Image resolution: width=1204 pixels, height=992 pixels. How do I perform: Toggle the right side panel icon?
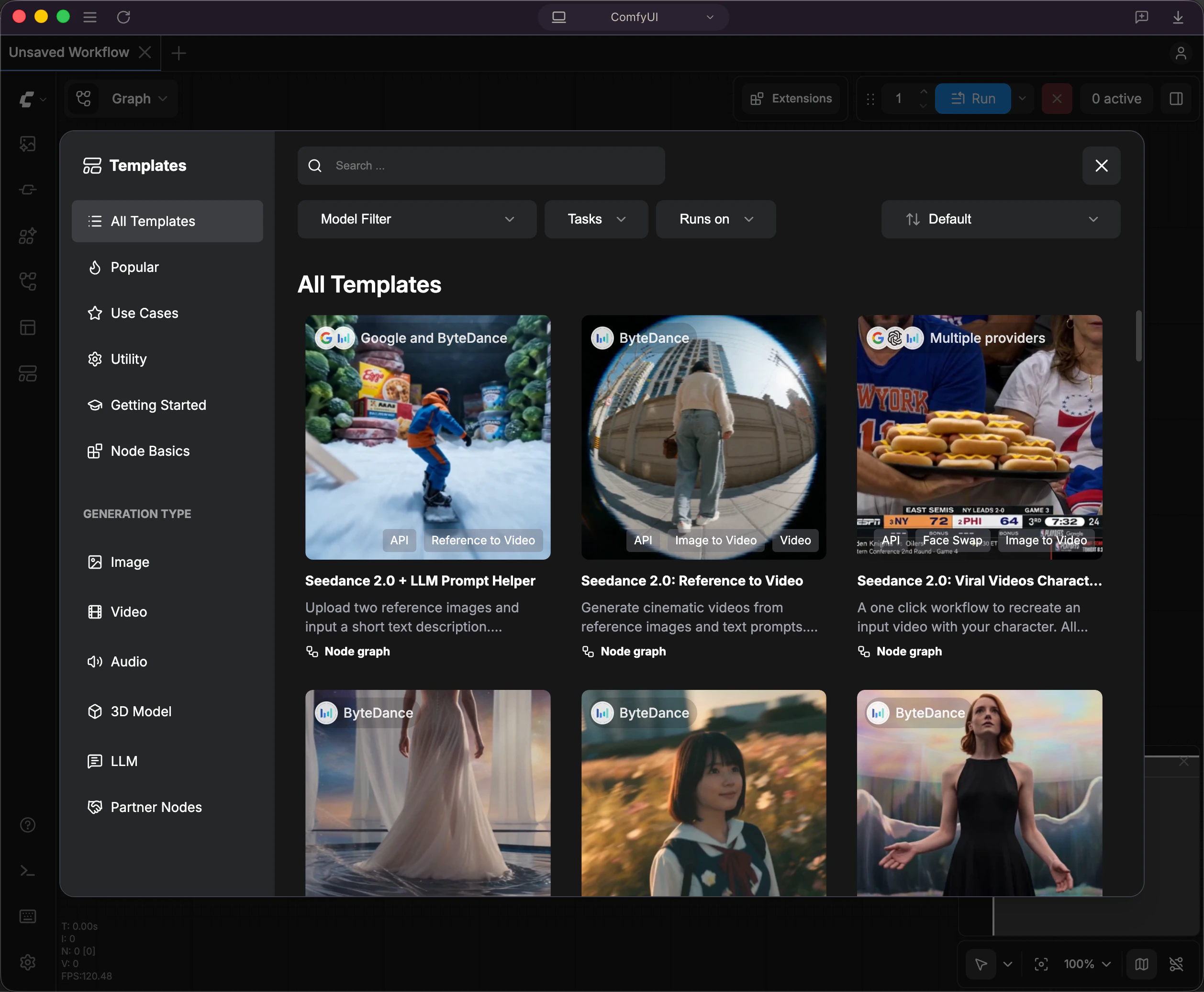point(1176,99)
